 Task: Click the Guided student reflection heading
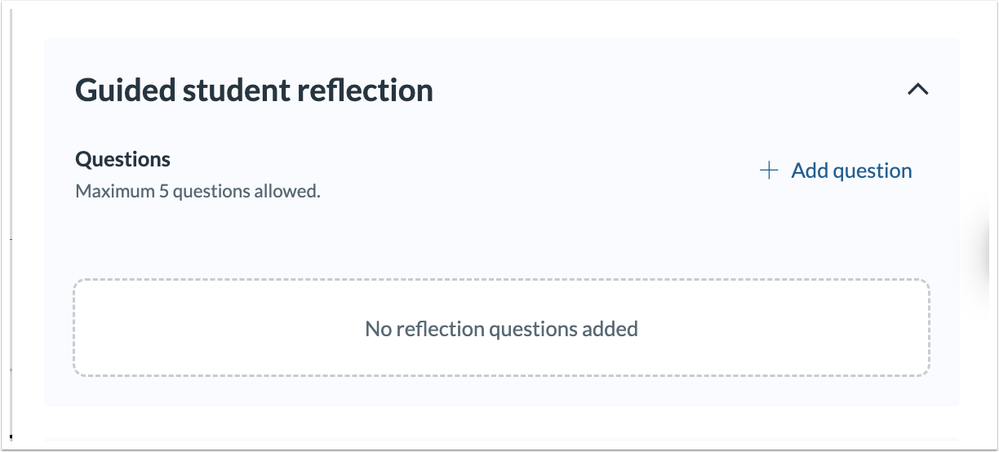click(x=254, y=90)
